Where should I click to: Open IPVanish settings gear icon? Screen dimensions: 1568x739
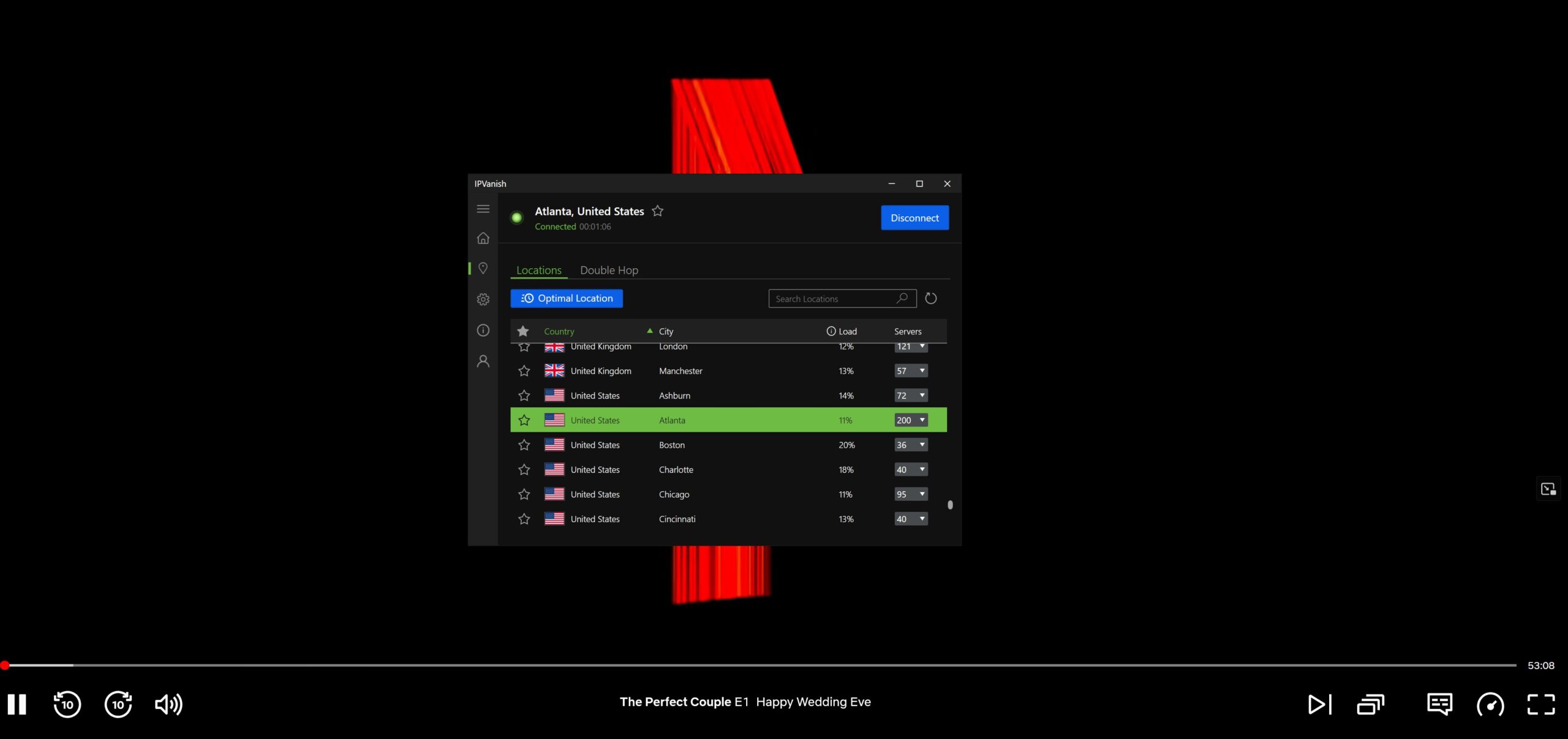click(483, 299)
